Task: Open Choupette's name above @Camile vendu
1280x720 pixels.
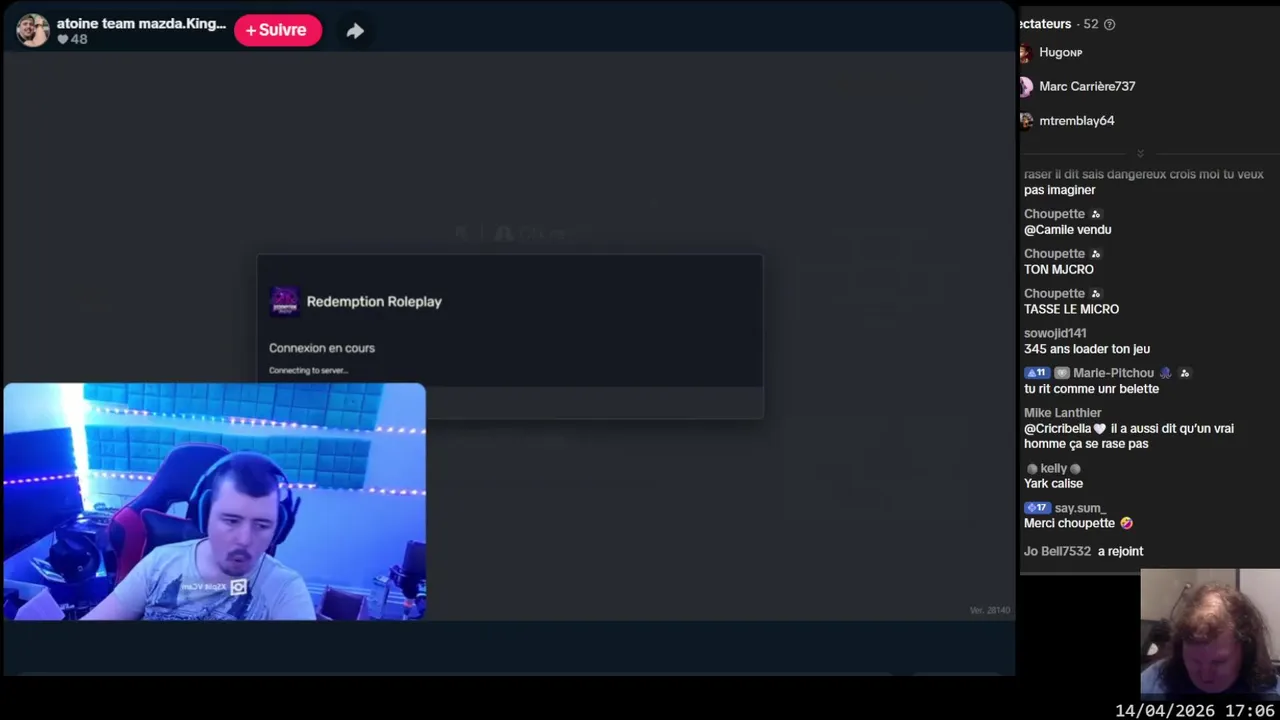Action: click(x=1054, y=214)
